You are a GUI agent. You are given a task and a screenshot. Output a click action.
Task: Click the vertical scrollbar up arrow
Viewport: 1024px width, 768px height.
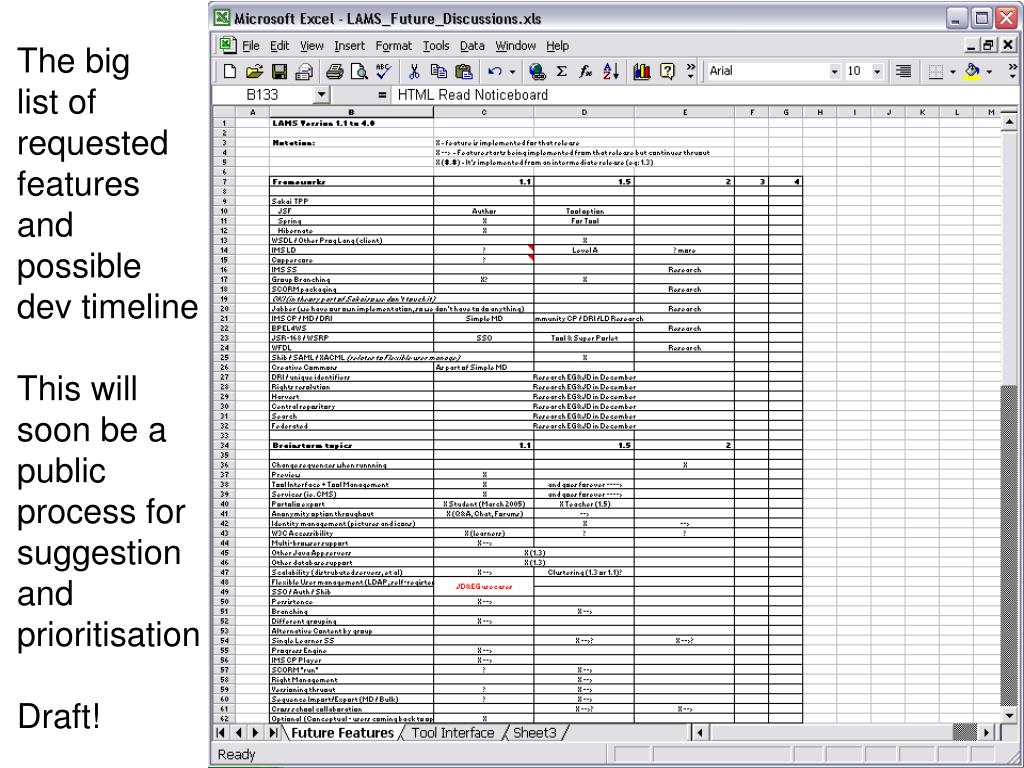coord(1009,121)
